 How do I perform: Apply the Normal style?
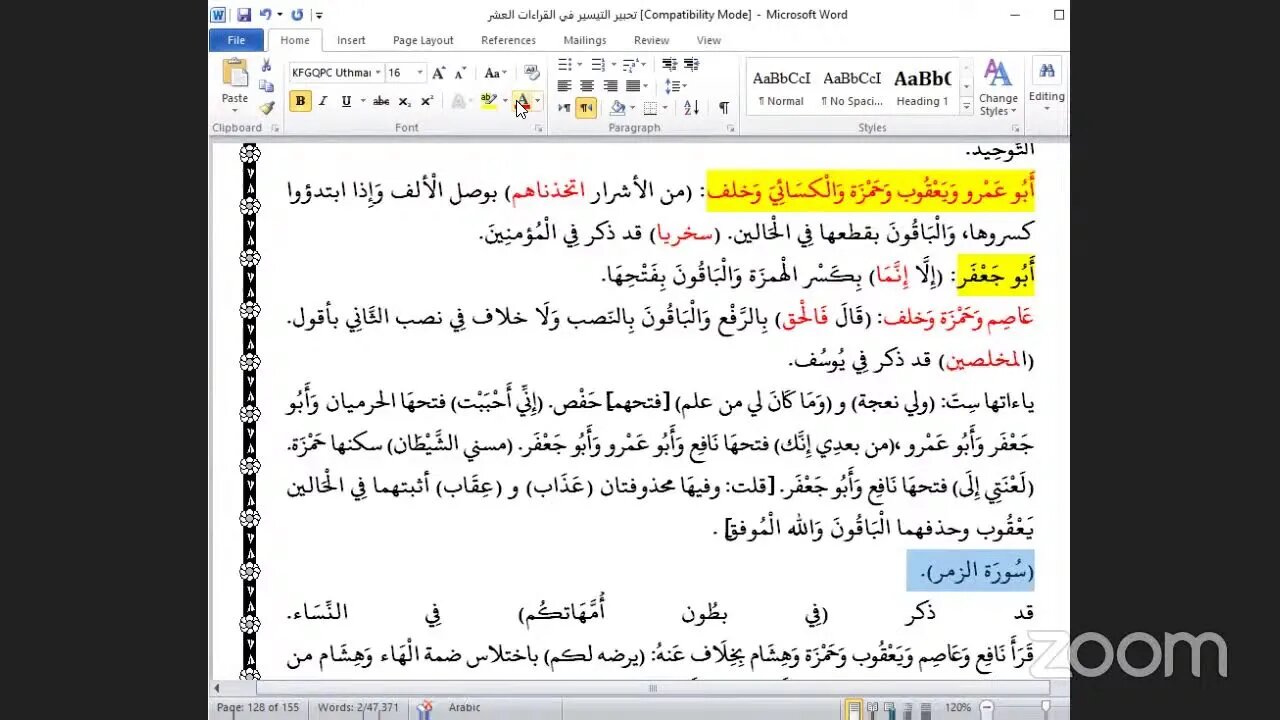point(781,87)
